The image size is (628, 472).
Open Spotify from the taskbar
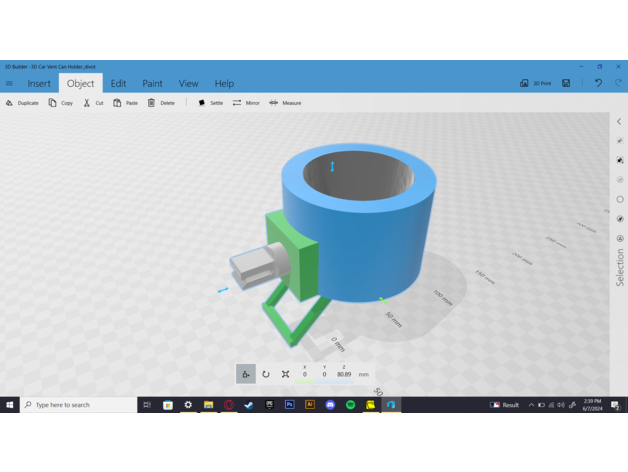350,405
